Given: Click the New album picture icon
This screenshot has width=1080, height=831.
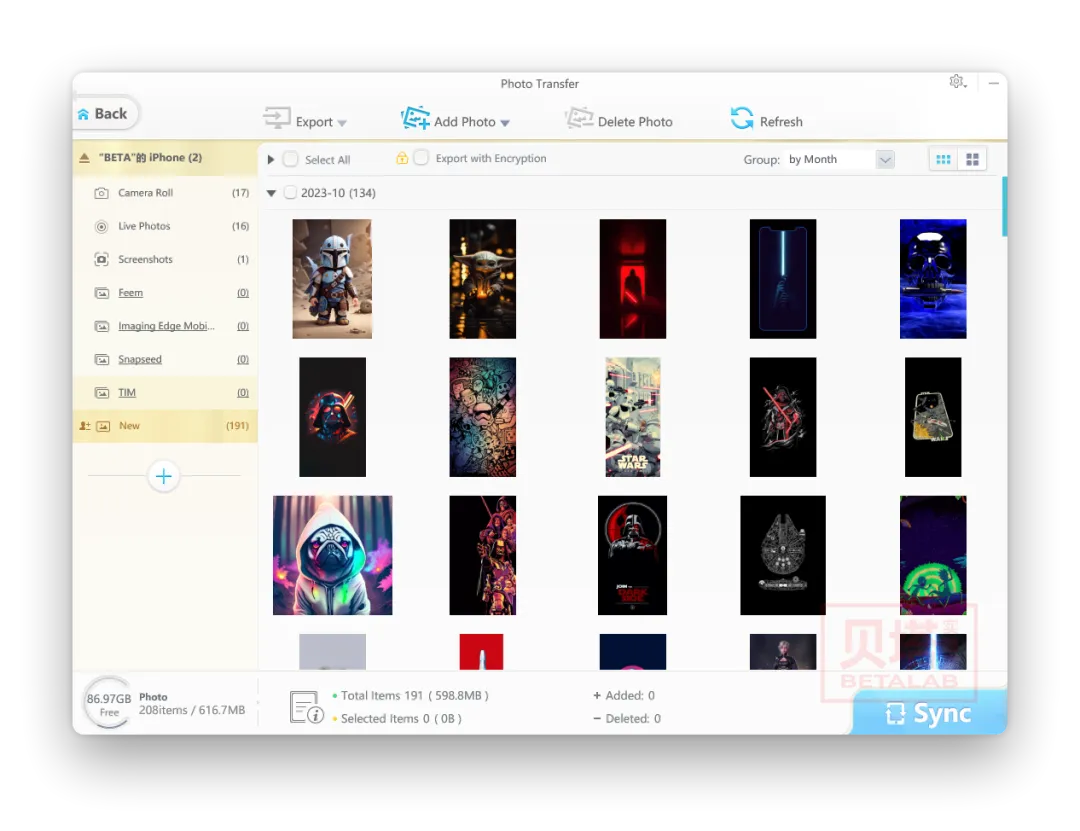Looking at the screenshot, I should click(x=103, y=426).
